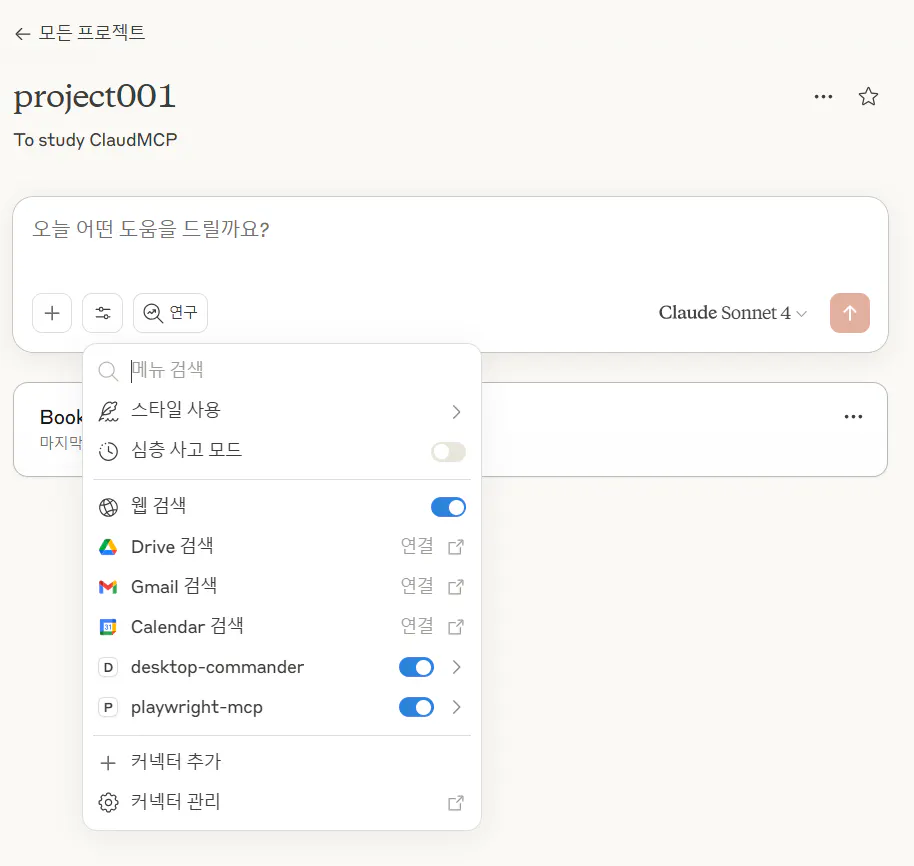Disable the playwright-mcp toggle
Image resolution: width=914 pixels, height=866 pixels.
pos(416,707)
